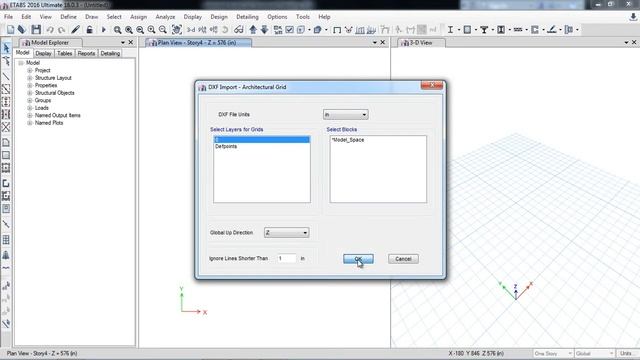Select the pointer tool in side toolbar

6,48
